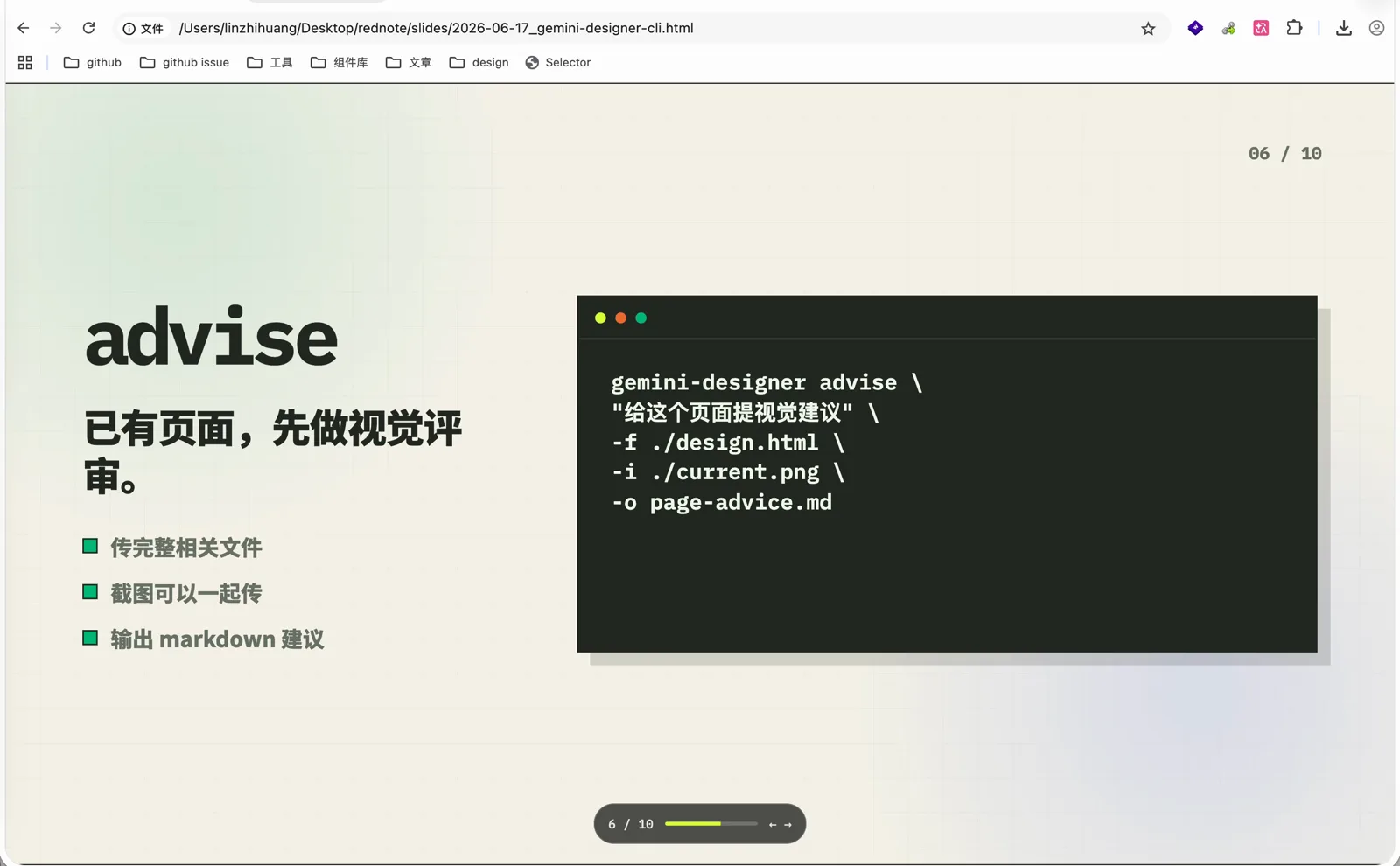1400x866 pixels.
Task: Open the github issue bookmark folder
Action: pos(185,62)
